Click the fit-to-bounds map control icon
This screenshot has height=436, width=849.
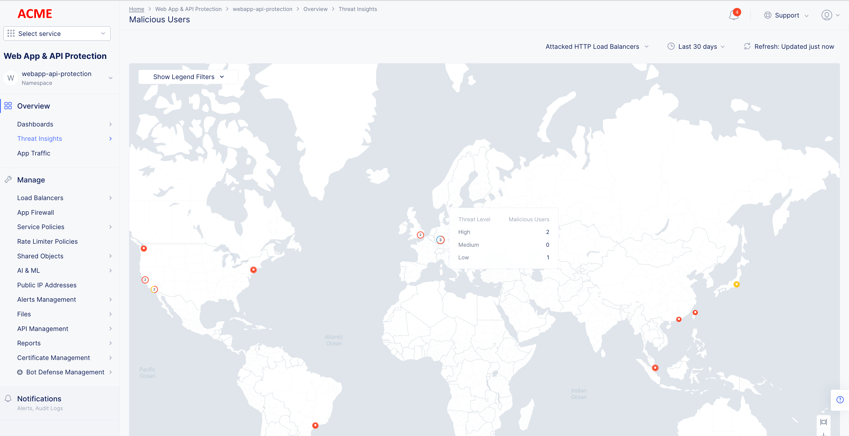point(824,422)
